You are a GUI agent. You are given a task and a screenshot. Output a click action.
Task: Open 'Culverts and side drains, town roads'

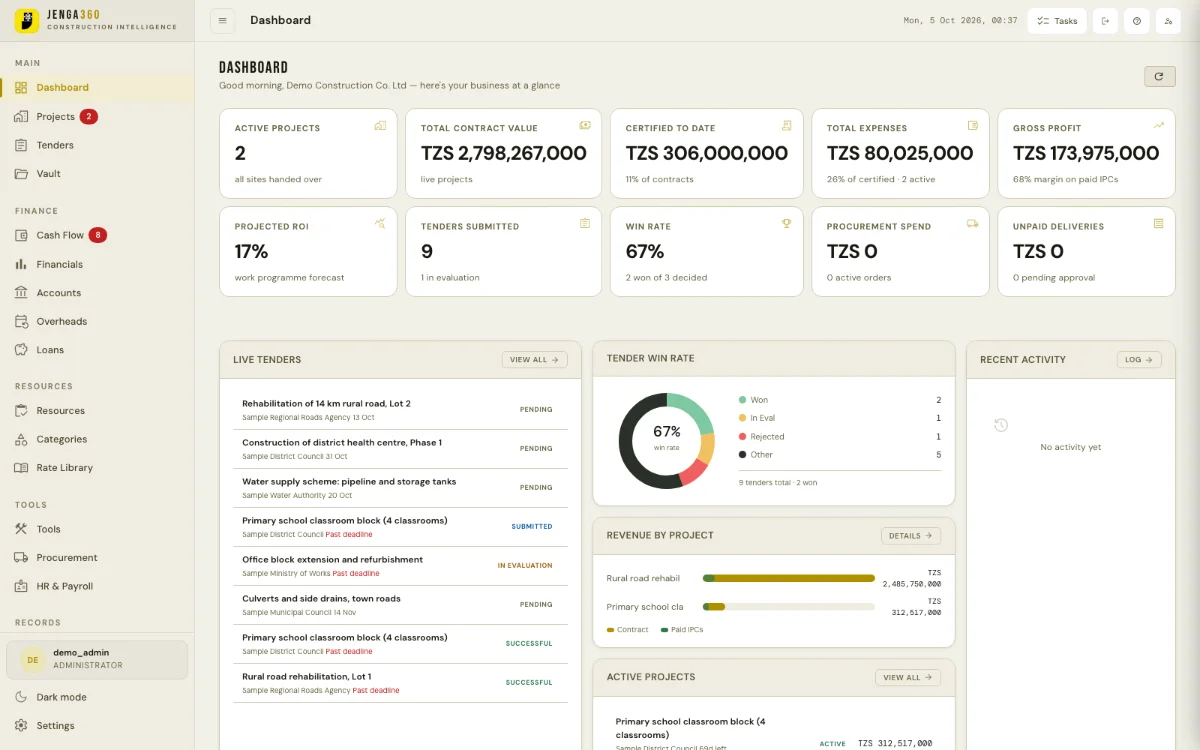400,605
